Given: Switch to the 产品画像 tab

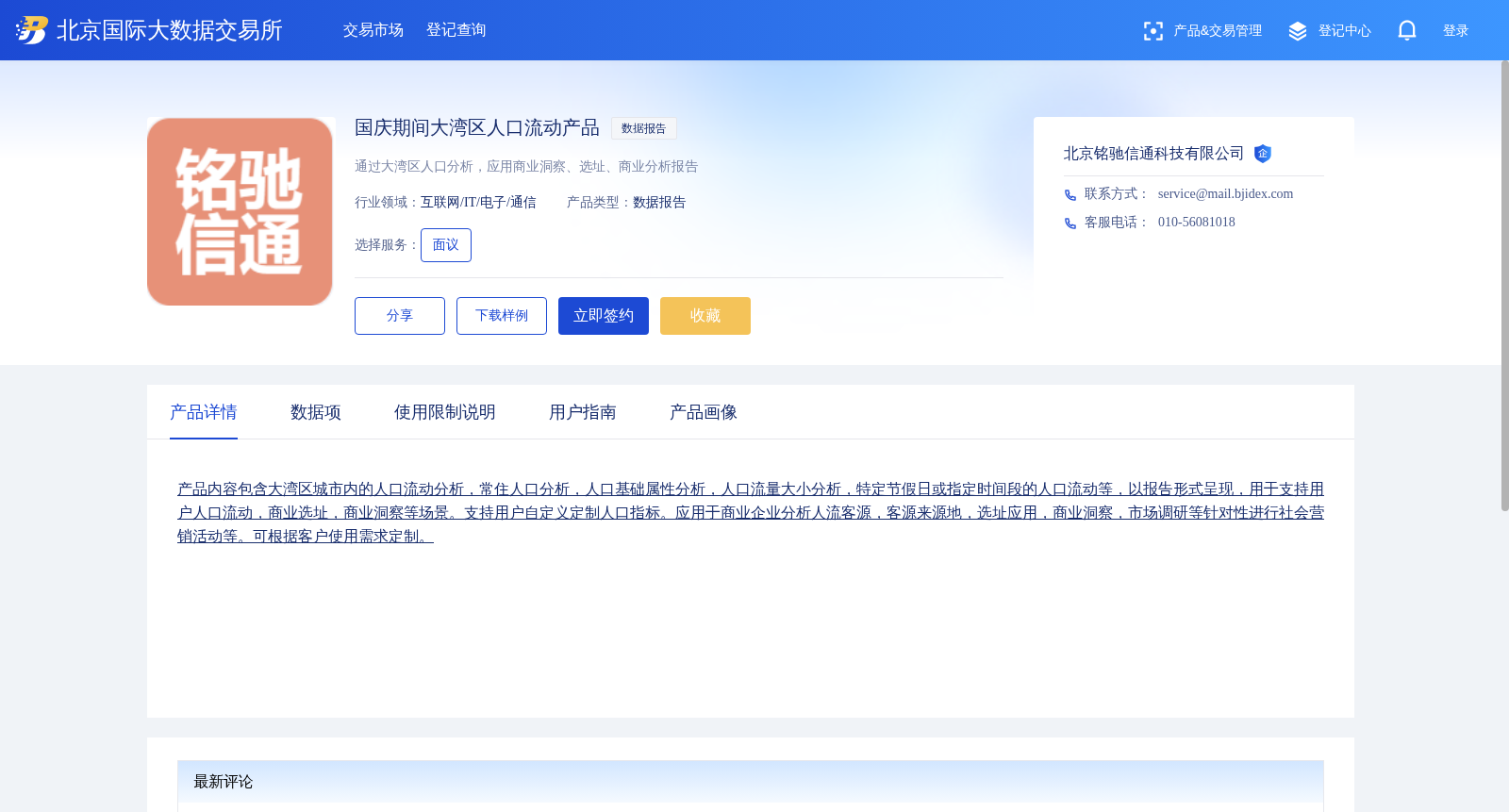Looking at the screenshot, I should pos(704,412).
